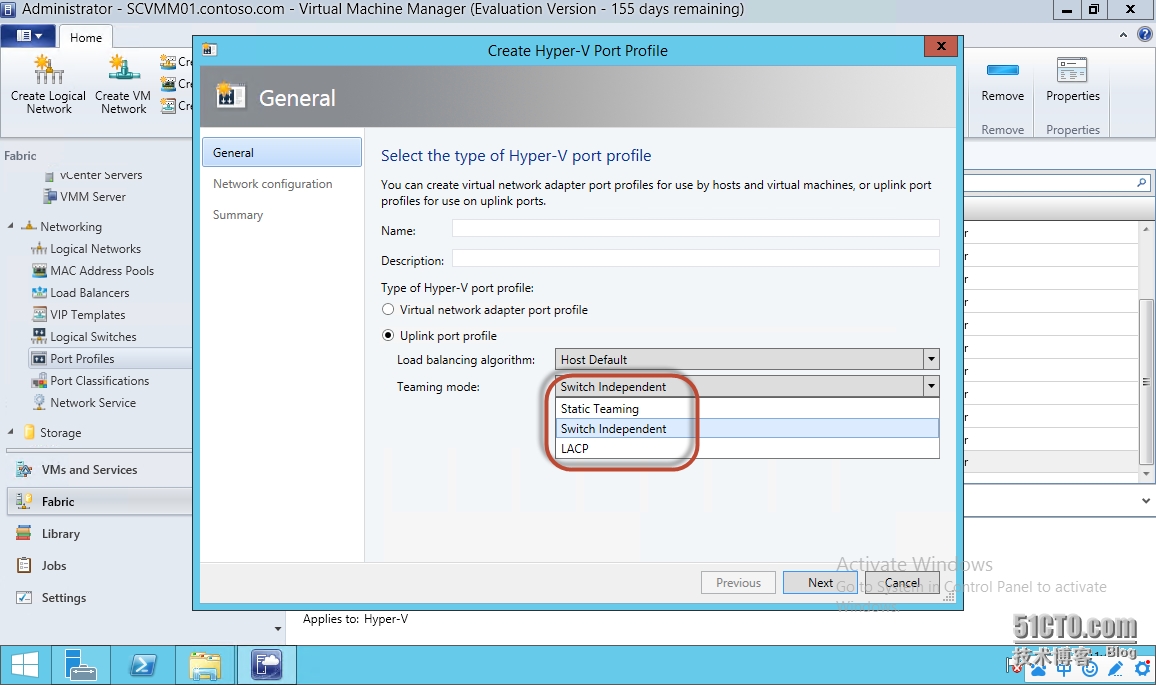Launch PowerShell from the taskbar

pos(143,665)
